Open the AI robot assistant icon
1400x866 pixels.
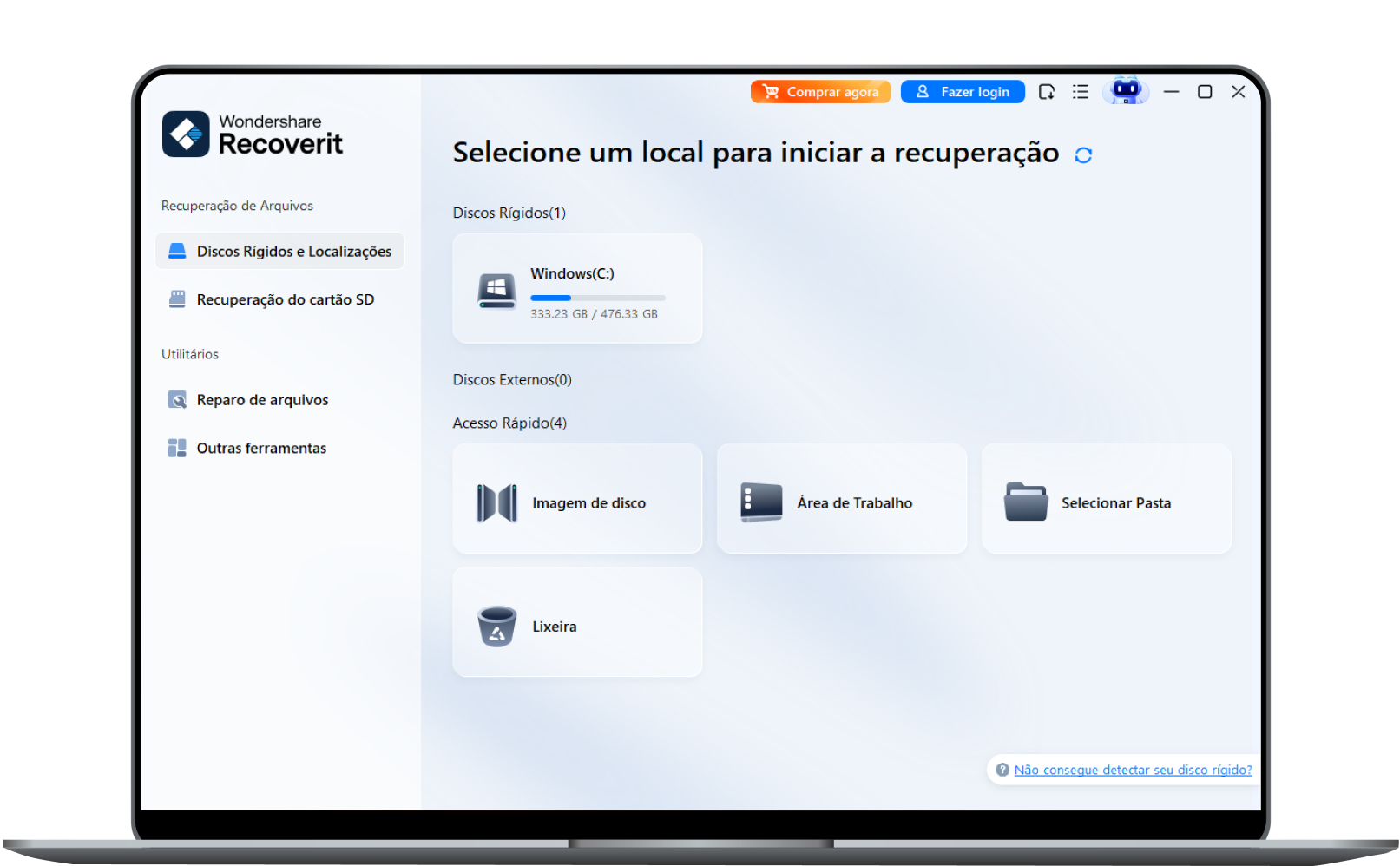[1125, 91]
